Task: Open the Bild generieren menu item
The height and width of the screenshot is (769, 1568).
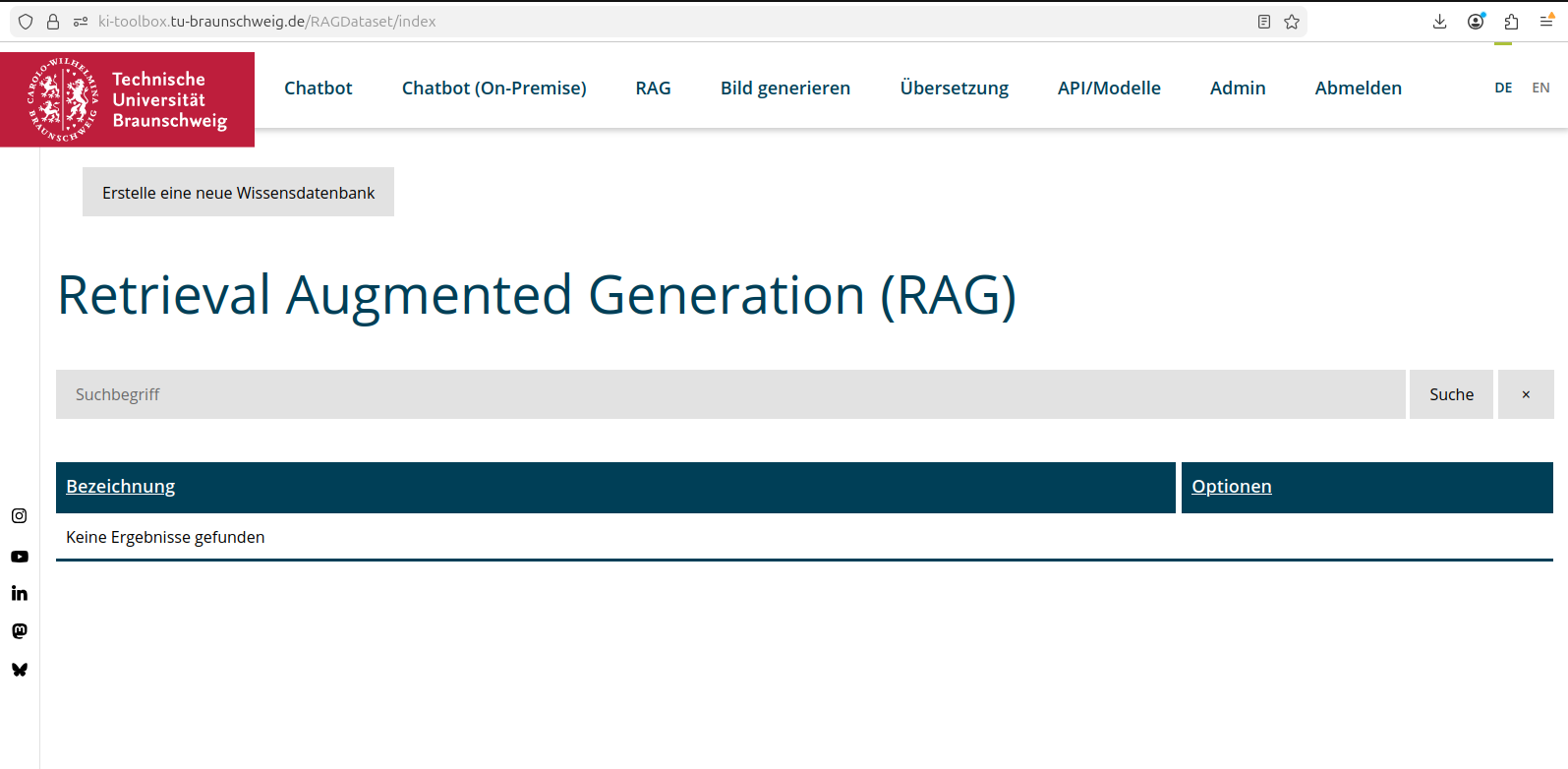Action: coord(784,89)
